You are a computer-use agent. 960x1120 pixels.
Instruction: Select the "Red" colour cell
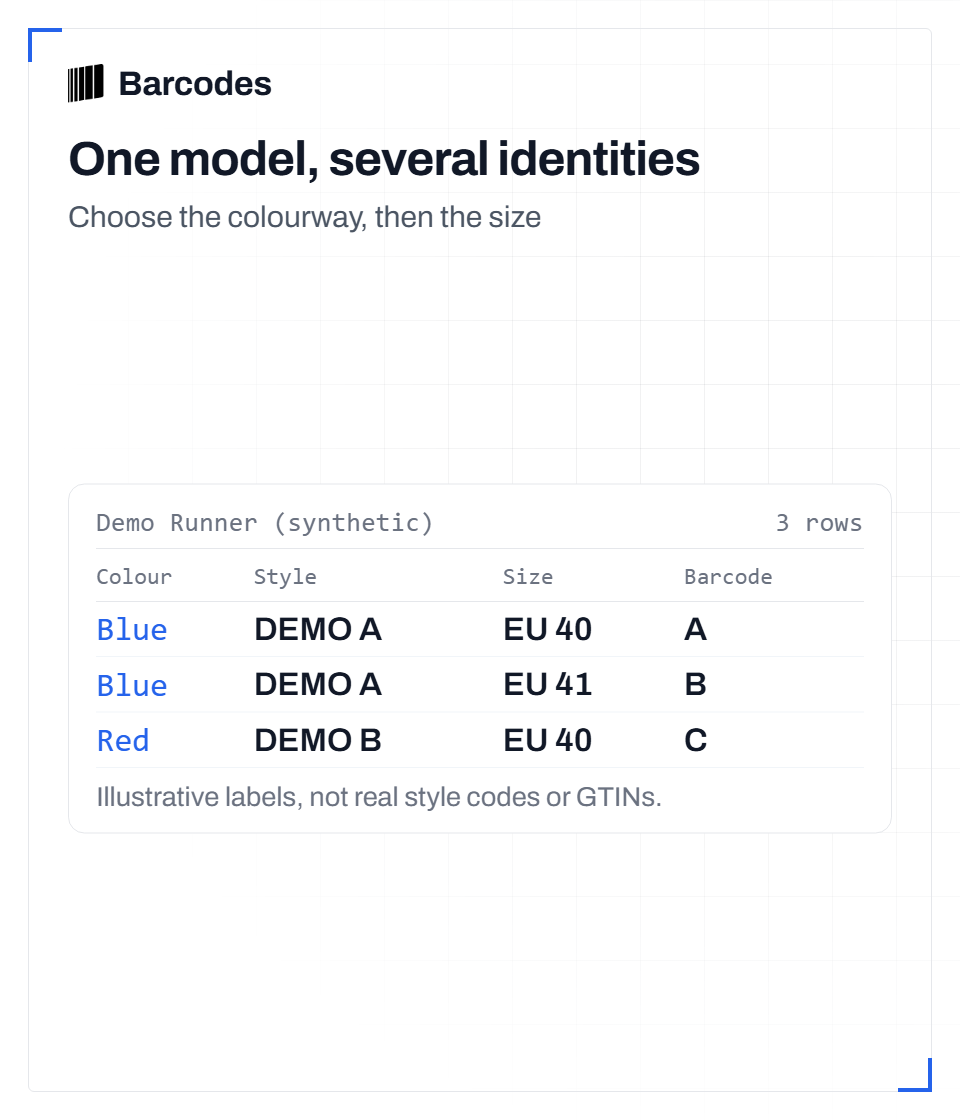[123, 741]
